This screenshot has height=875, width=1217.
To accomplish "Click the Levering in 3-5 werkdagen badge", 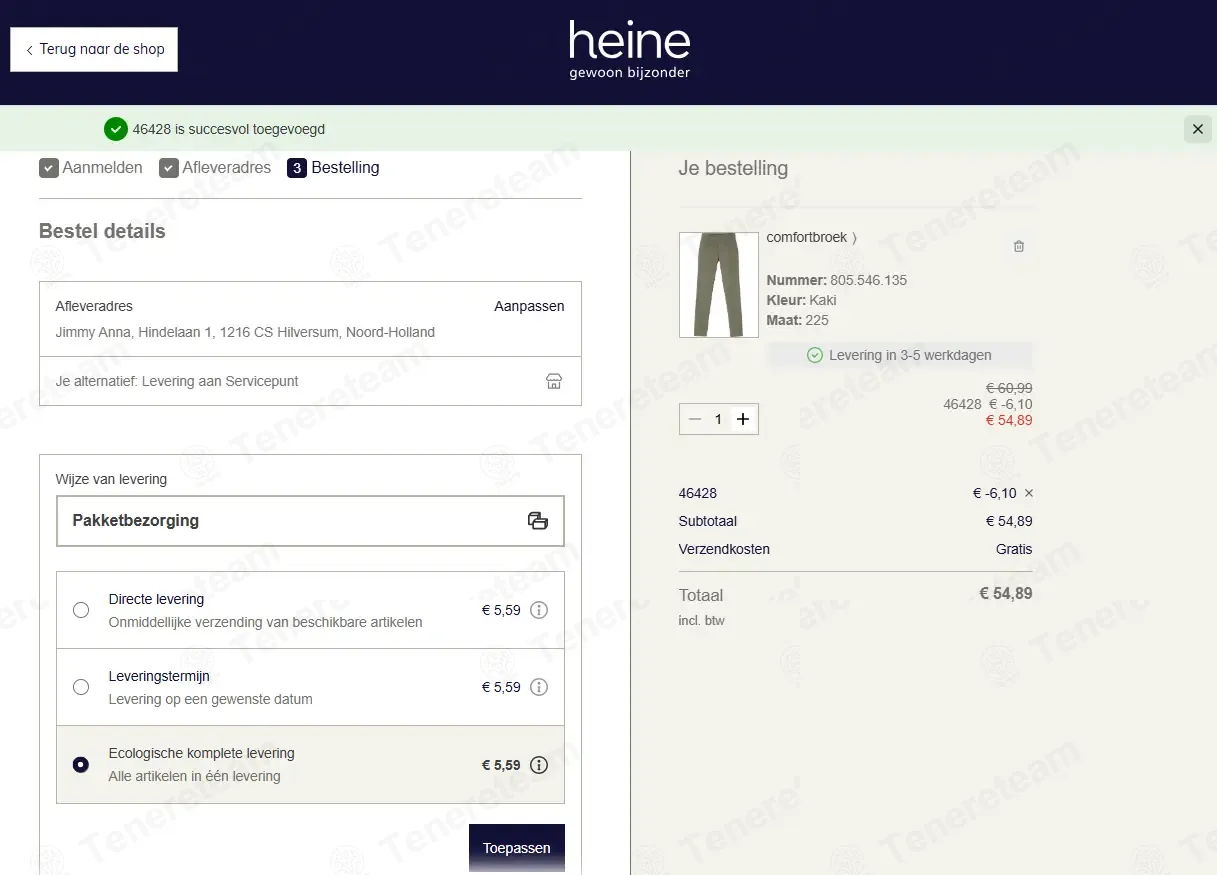I will [x=900, y=355].
